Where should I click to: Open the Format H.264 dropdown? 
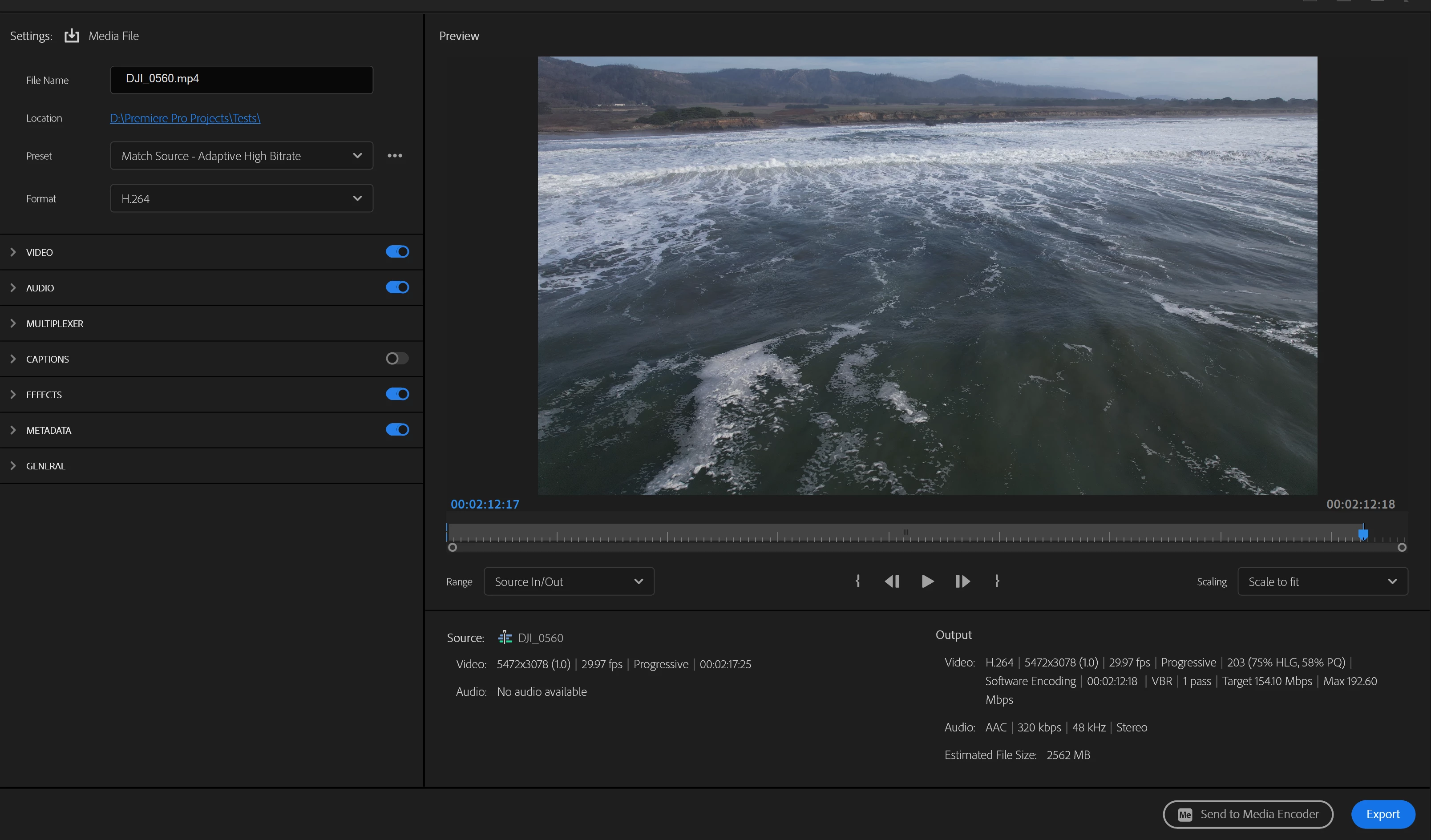tap(241, 198)
